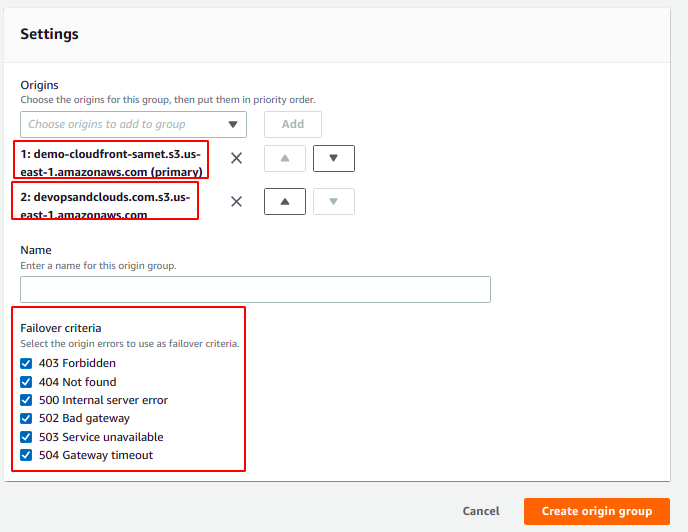Disable 502 Bad gateway failover
Viewport: 688px width, 532px height.
point(26,418)
